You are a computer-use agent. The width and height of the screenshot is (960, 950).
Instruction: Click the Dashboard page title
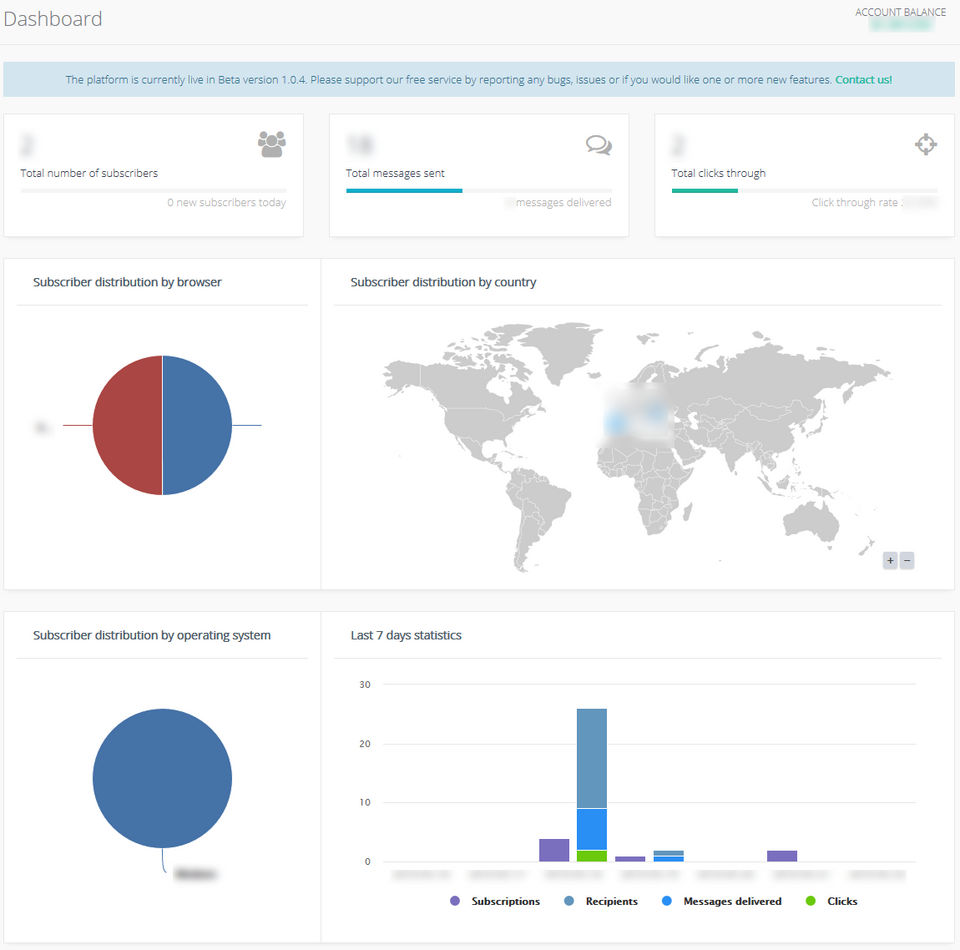[53, 19]
